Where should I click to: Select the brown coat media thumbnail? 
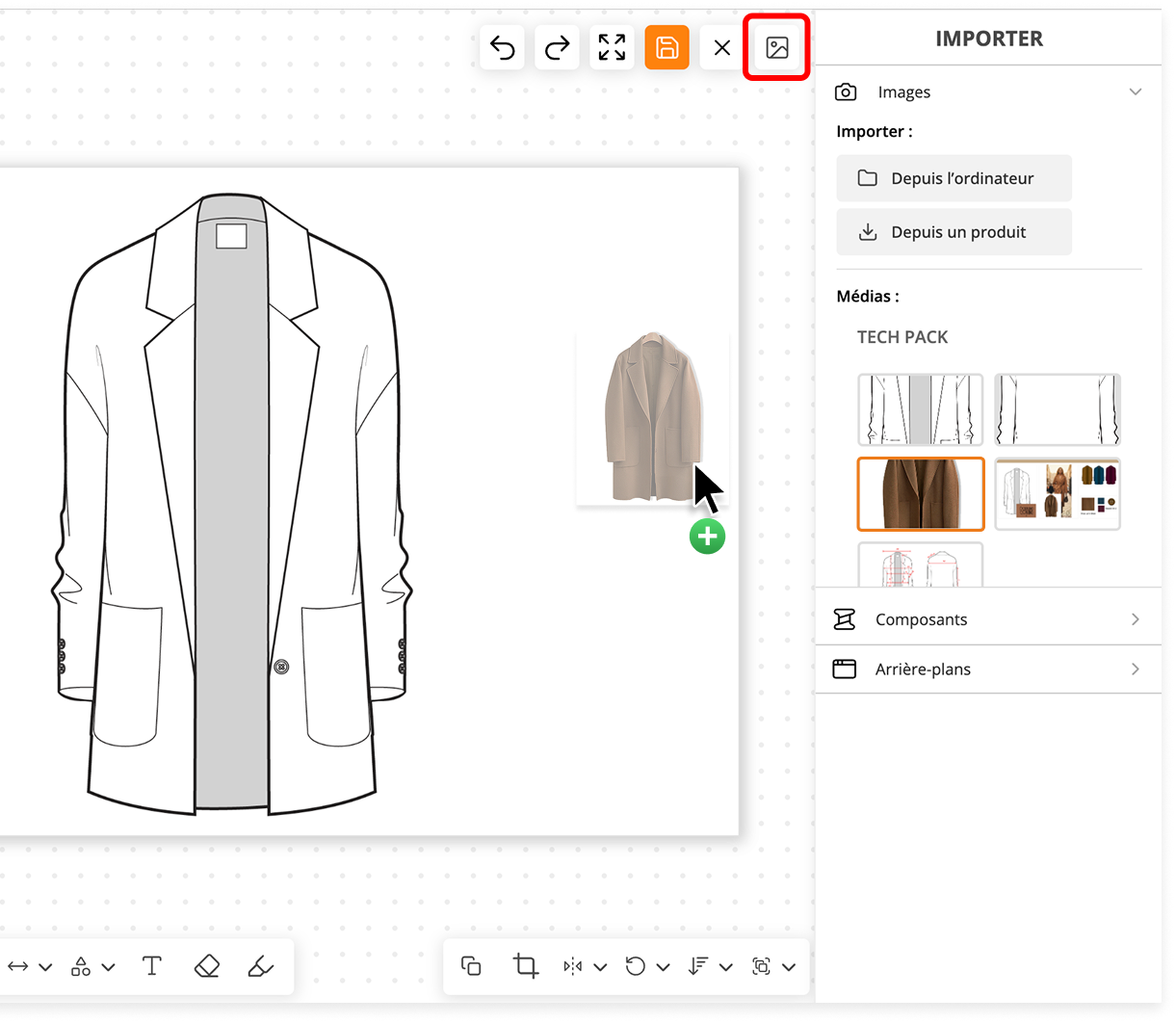click(921, 494)
